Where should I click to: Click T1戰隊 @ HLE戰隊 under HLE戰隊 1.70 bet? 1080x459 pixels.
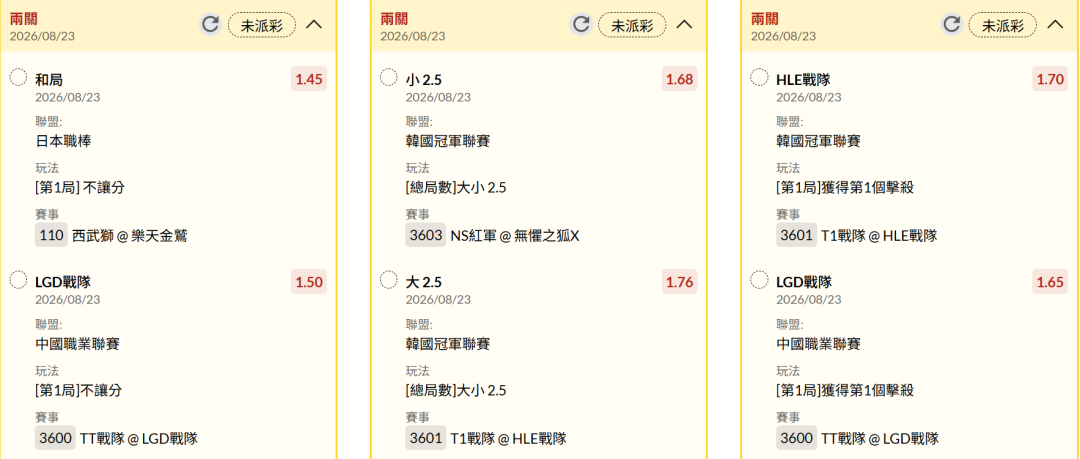[879, 236]
